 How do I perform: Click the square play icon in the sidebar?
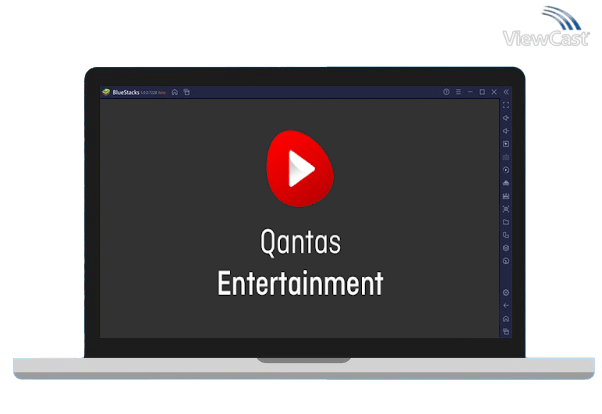(506, 144)
